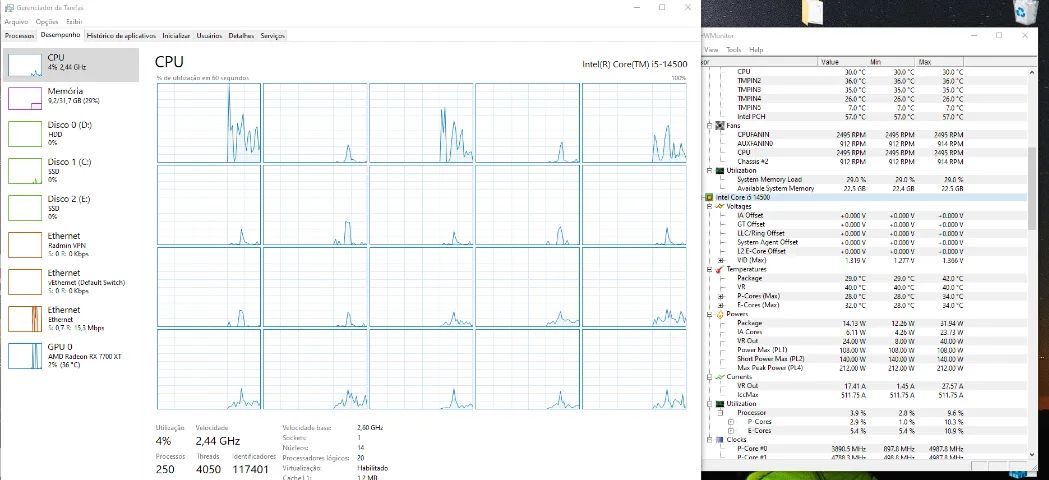Open GPU 0 AMD Radeon RX 7700 XT entry
1049x480 pixels.
click(71, 355)
